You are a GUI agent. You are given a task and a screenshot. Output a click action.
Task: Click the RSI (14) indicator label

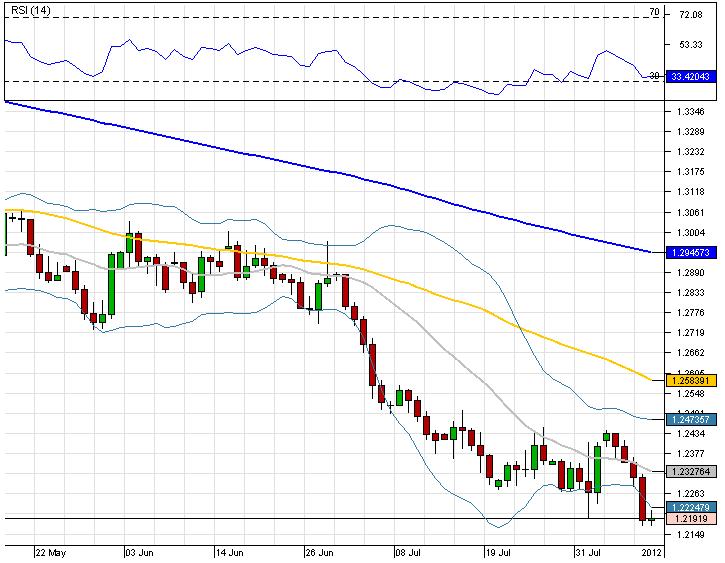27,10
